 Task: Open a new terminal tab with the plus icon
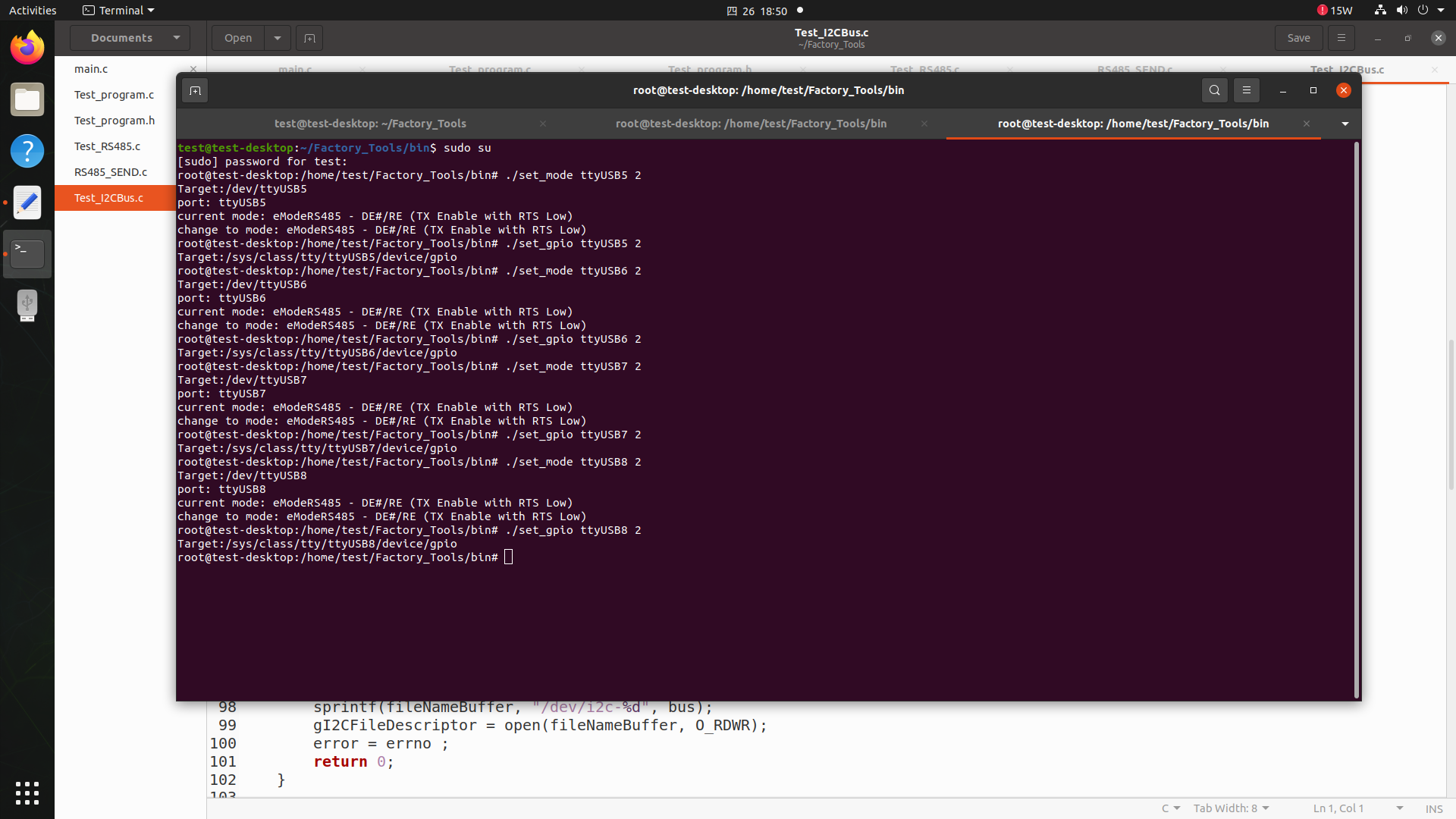click(x=195, y=90)
